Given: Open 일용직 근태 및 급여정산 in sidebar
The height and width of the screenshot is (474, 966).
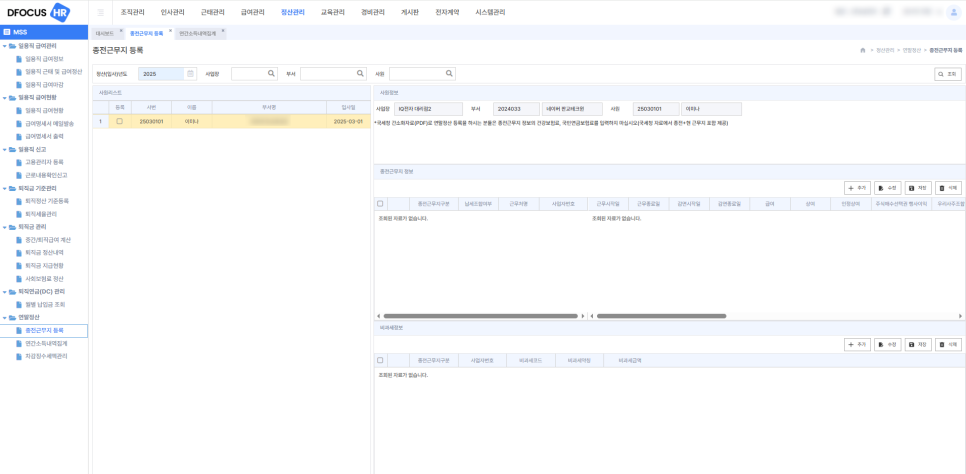Looking at the screenshot, I should [53, 72].
